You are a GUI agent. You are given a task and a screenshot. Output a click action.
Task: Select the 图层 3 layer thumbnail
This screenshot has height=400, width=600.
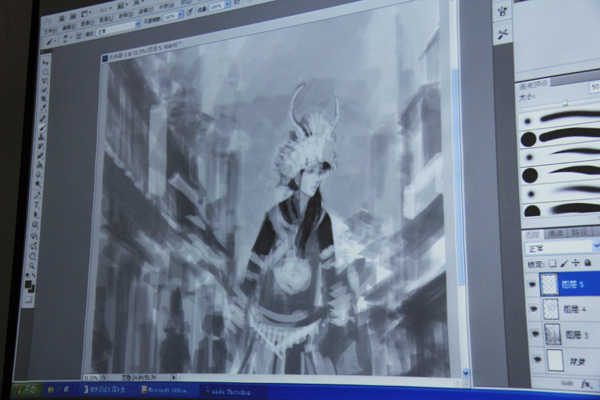coord(553,334)
